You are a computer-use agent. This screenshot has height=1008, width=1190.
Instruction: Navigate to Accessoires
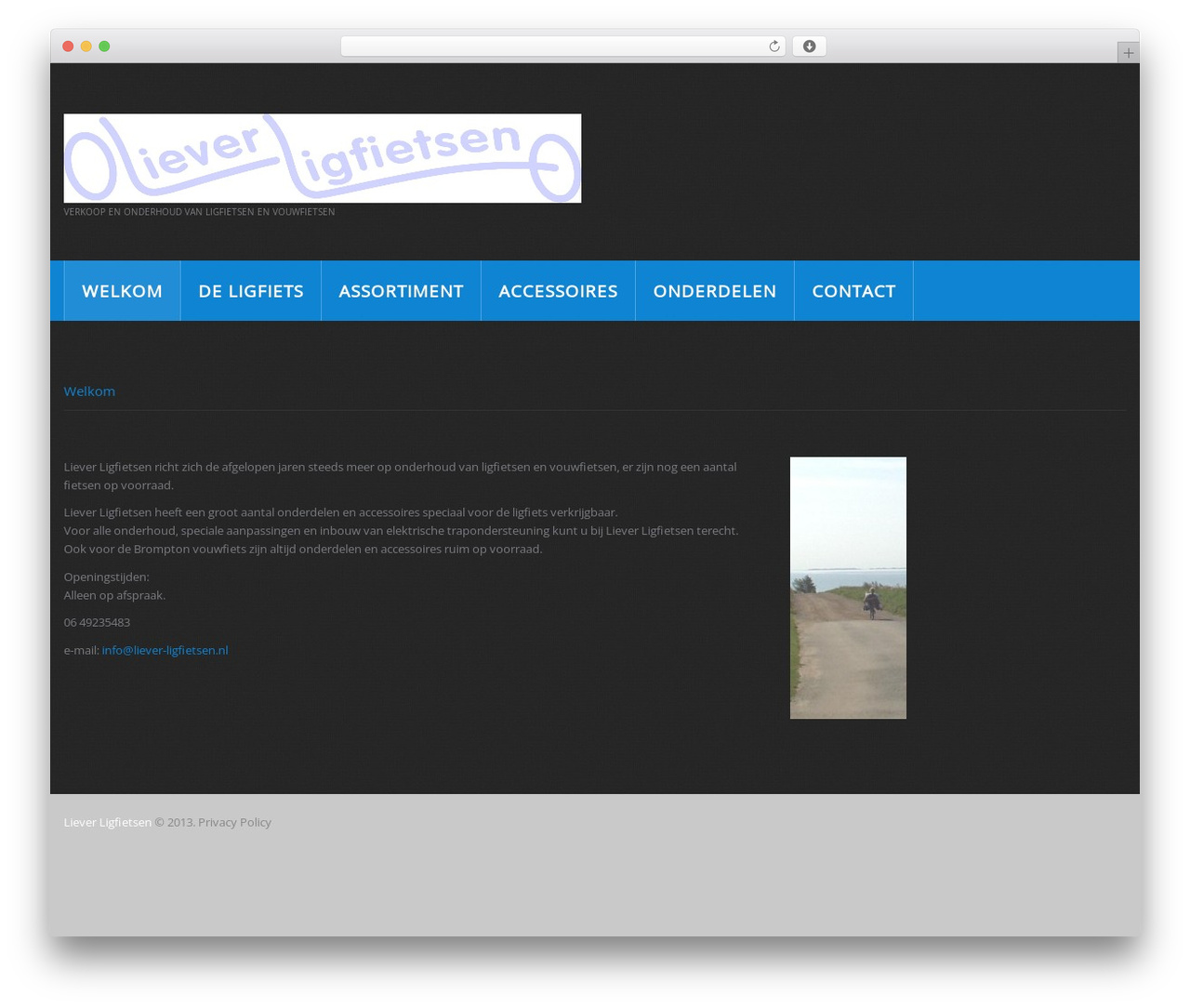click(558, 291)
